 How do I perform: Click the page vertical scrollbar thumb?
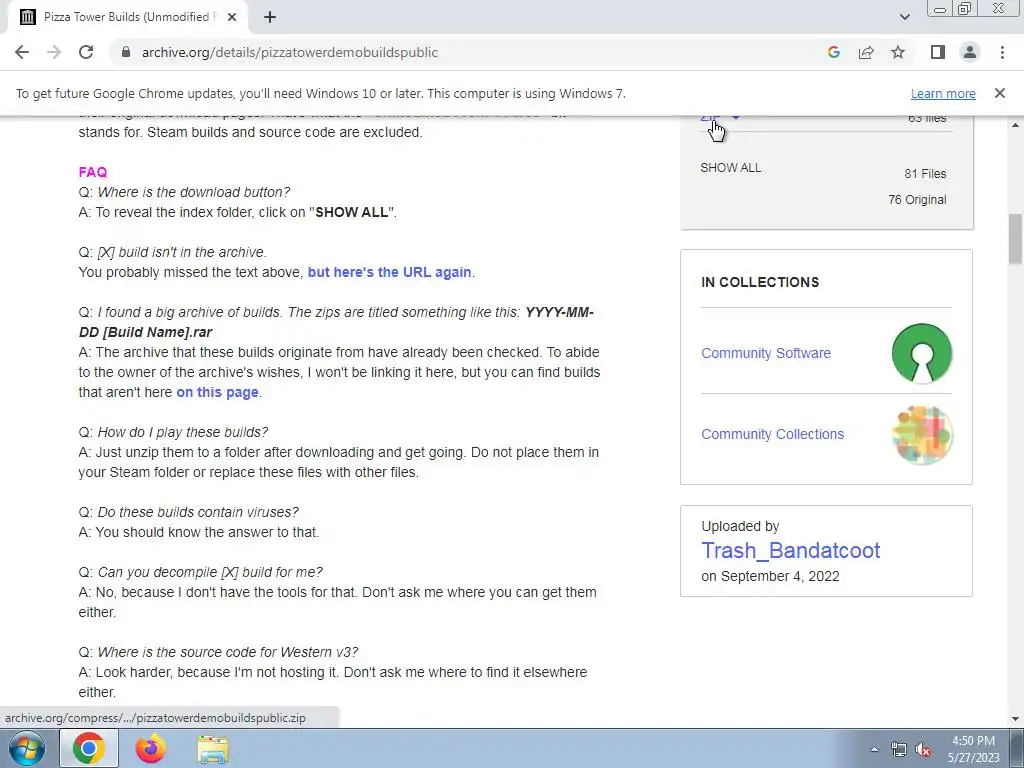click(x=1015, y=239)
